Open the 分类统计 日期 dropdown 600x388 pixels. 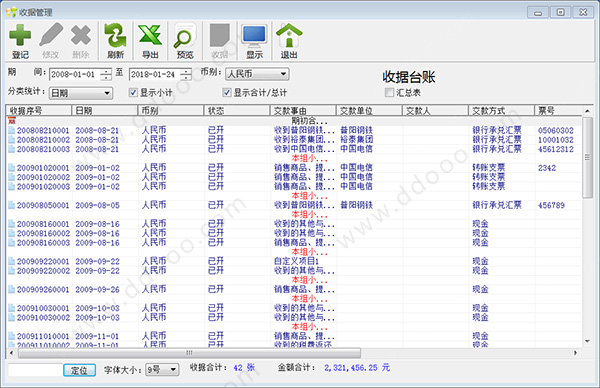[81, 93]
